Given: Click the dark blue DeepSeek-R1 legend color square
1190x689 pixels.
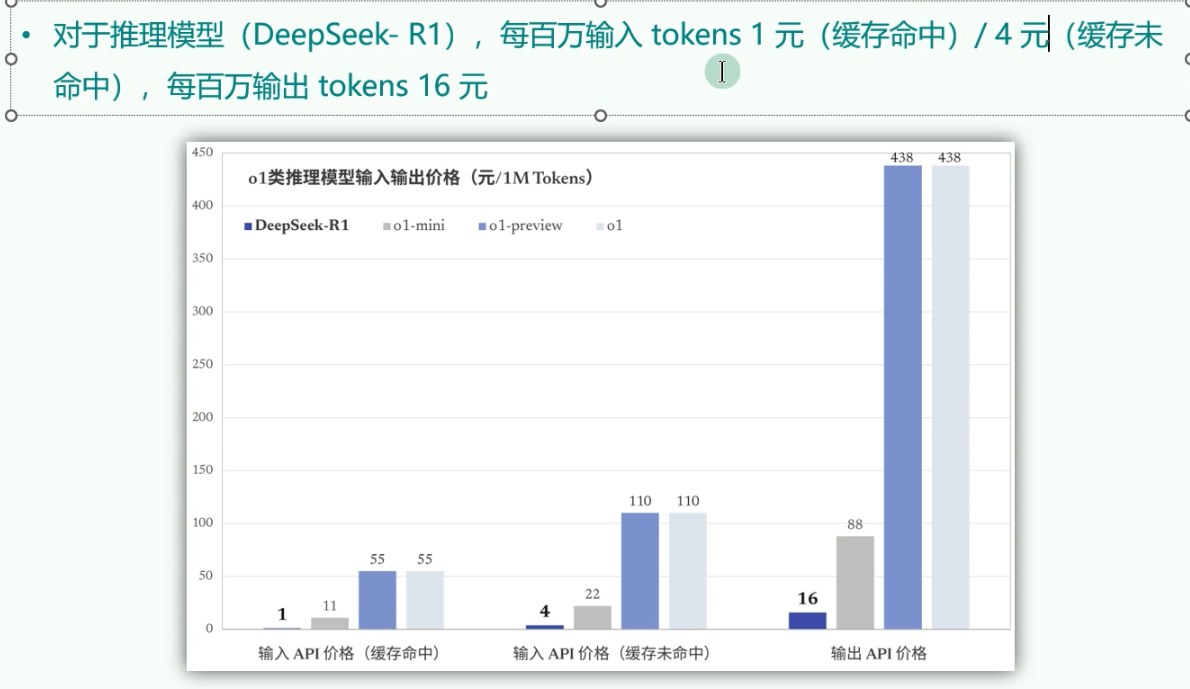Looking at the screenshot, I should pyautogui.click(x=248, y=226).
